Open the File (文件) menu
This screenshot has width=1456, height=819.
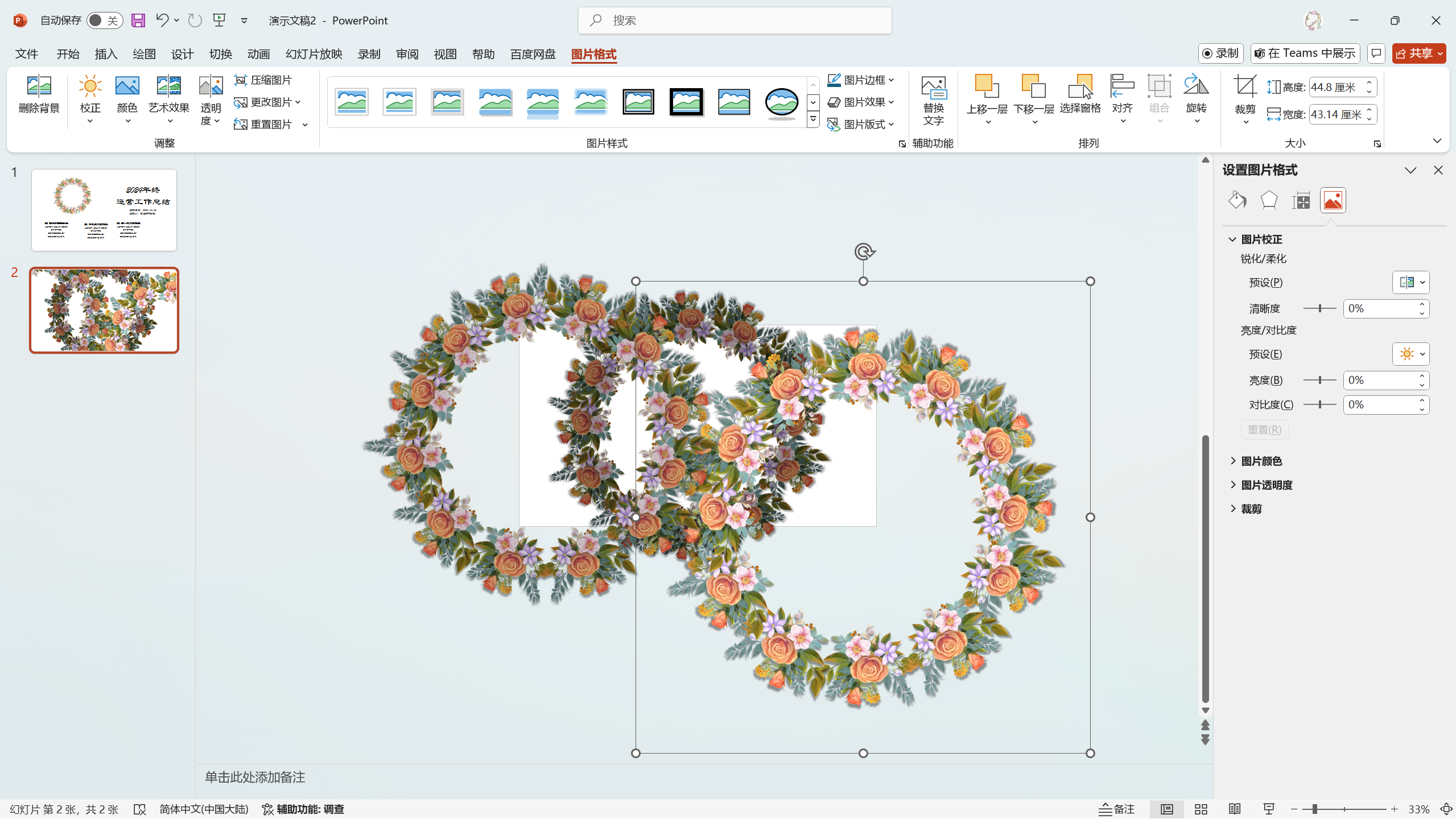[27, 54]
